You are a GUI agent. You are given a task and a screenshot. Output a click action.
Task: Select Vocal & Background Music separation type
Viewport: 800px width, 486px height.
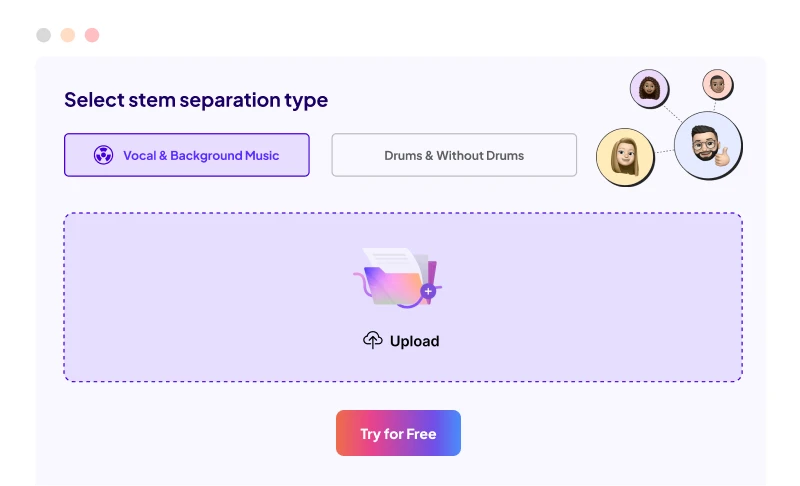point(187,155)
